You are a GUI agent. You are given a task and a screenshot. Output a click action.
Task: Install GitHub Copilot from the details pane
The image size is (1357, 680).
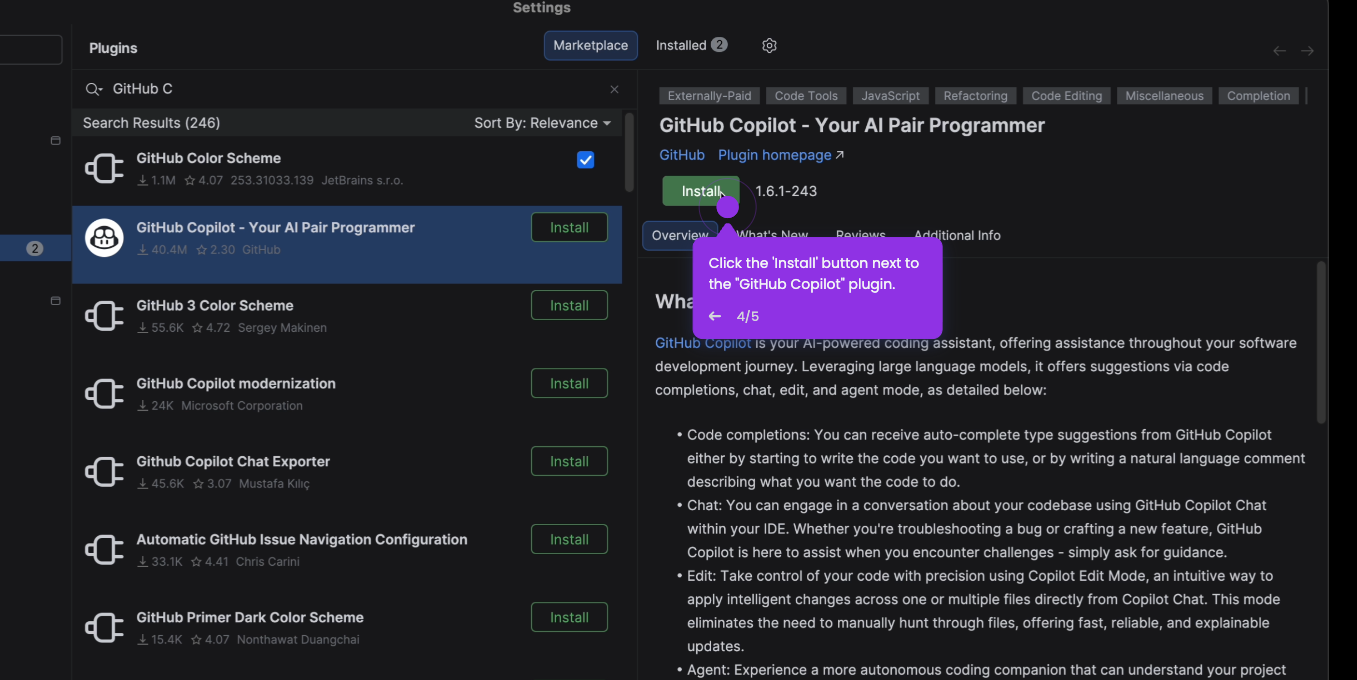701,191
